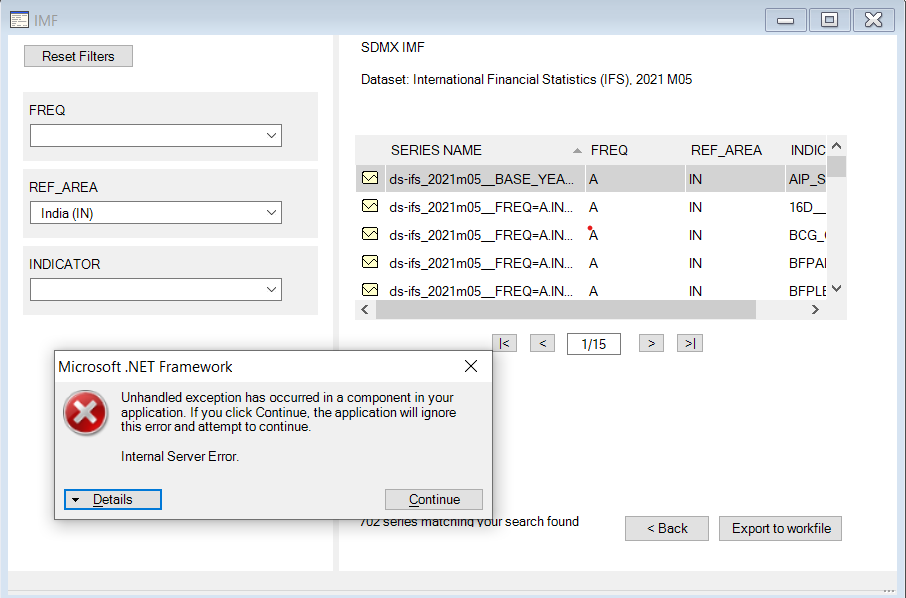Go to the first page of results

(x=505, y=343)
